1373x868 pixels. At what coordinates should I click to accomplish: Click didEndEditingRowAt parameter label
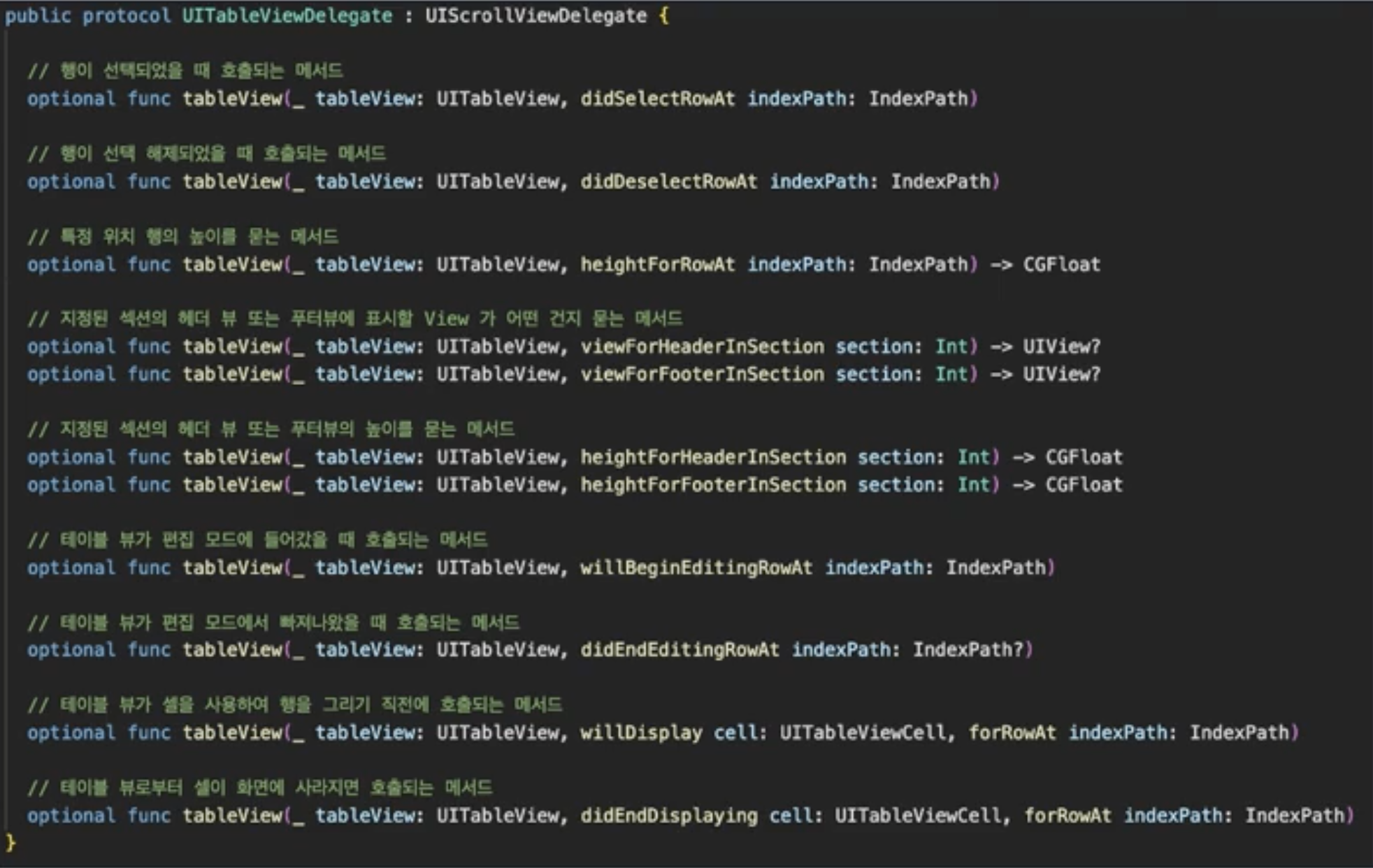point(680,650)
